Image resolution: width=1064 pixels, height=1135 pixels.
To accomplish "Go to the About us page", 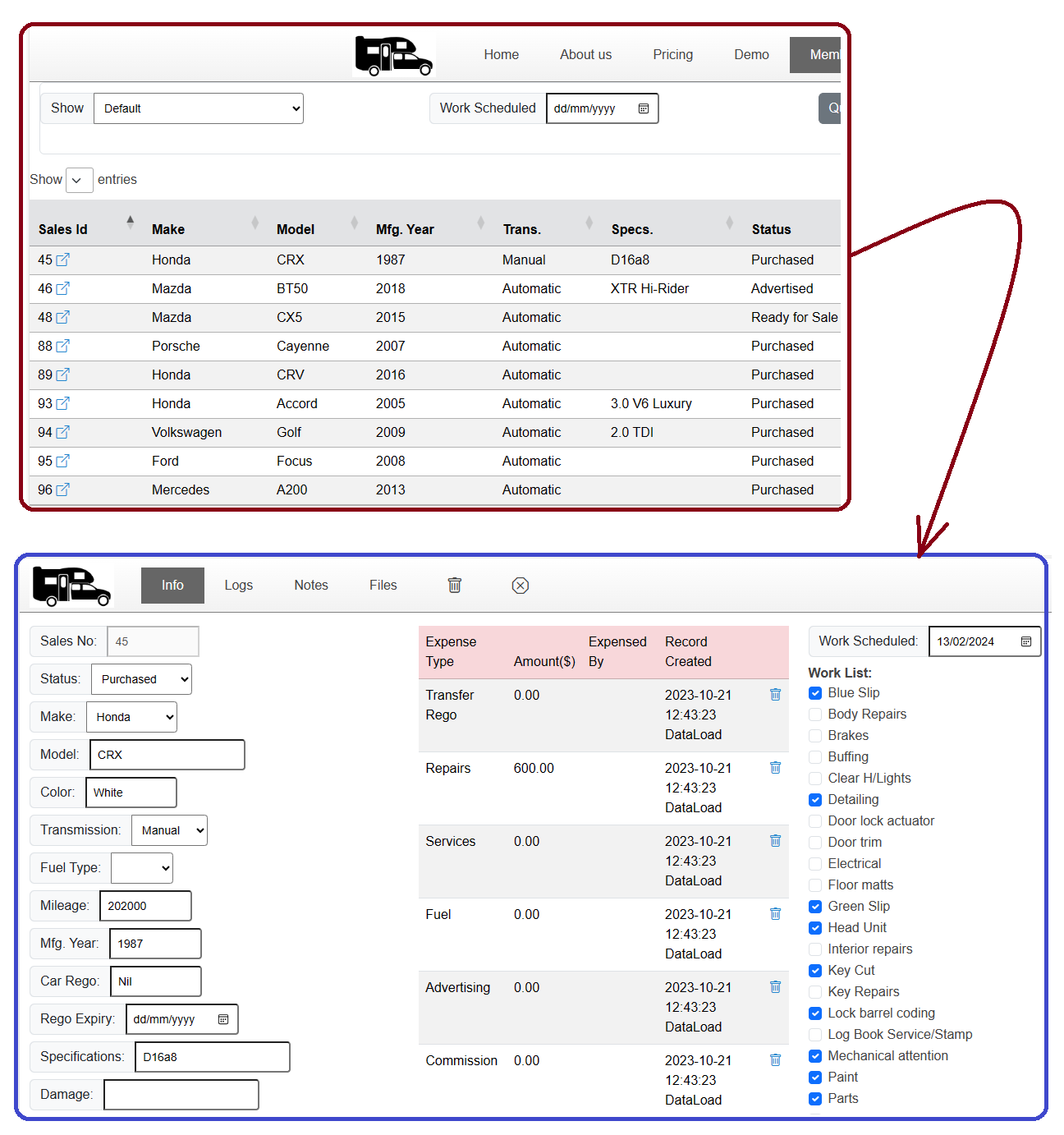I will pos(585,54).
